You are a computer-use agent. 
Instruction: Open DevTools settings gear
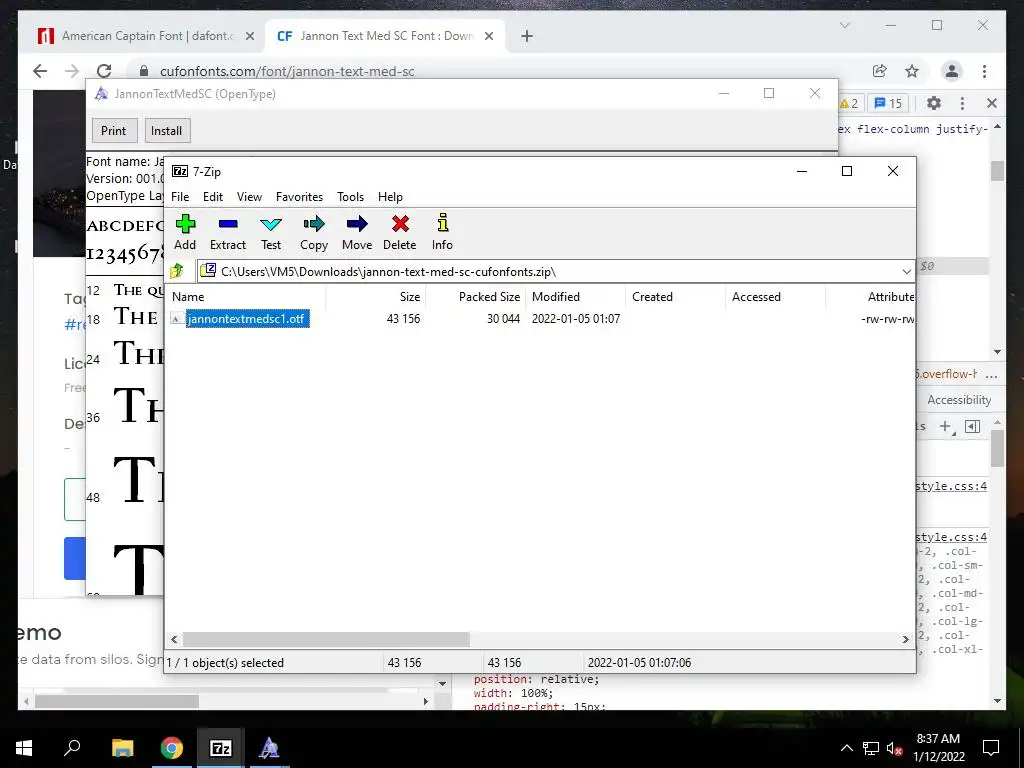coord(934,103)
